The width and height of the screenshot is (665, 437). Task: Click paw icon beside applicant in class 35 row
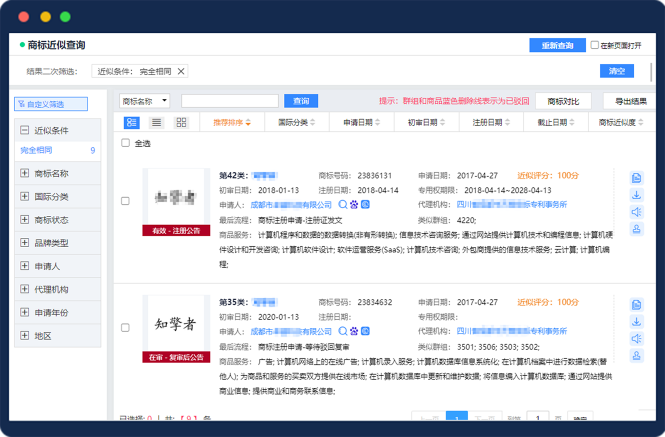(354, 331)
